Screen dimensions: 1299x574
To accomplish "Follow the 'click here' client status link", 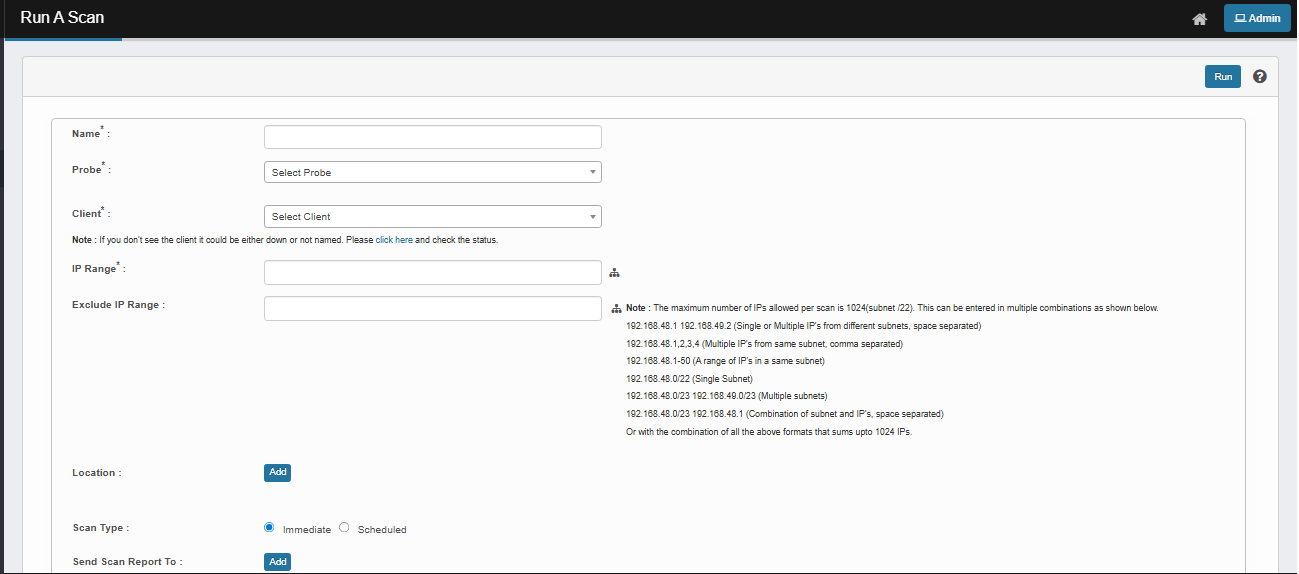I will point(394,240).
